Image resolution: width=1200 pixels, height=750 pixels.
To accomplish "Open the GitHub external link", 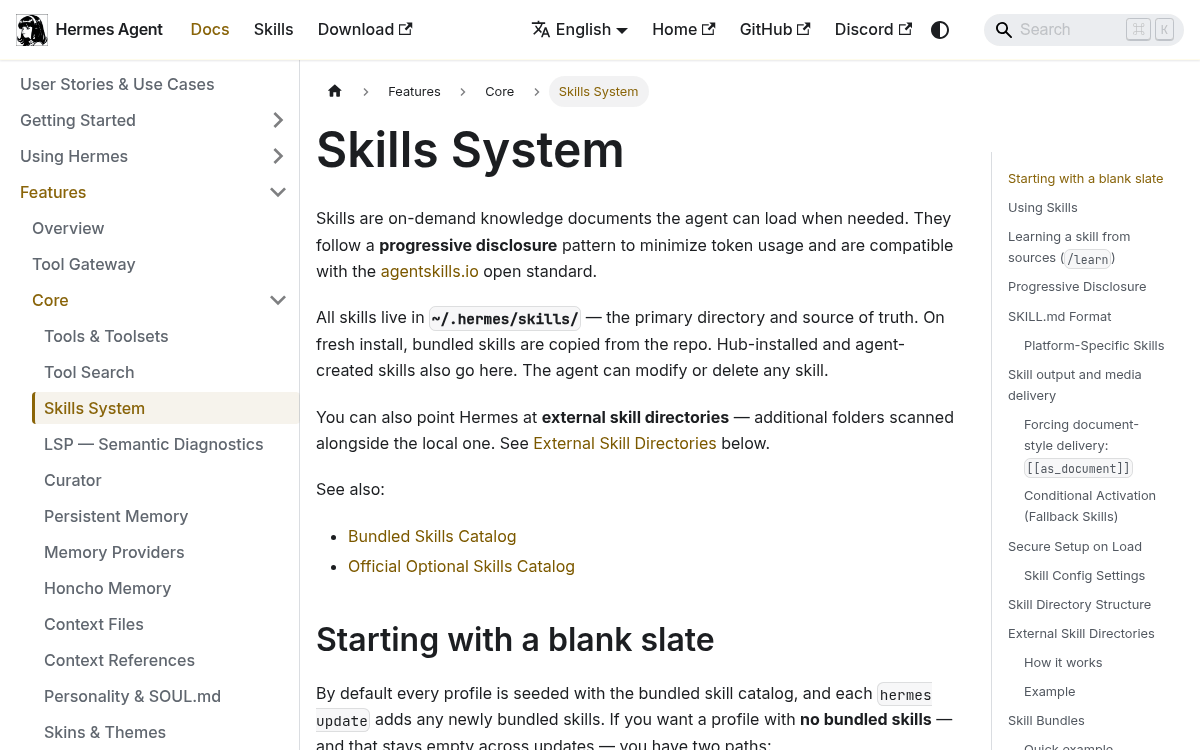I will click(775, 30).
